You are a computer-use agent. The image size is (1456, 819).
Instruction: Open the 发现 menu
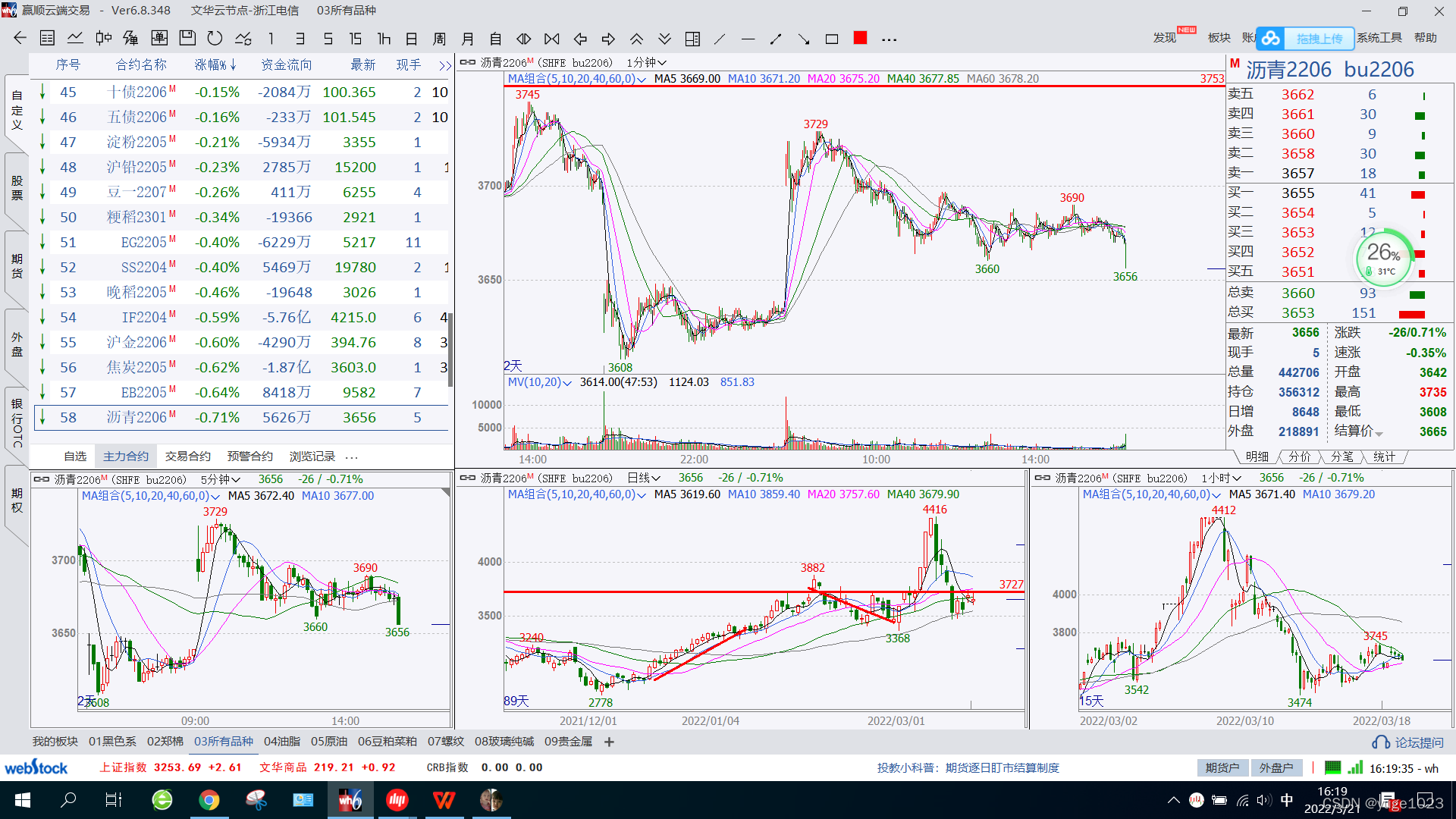(1165, 38)
